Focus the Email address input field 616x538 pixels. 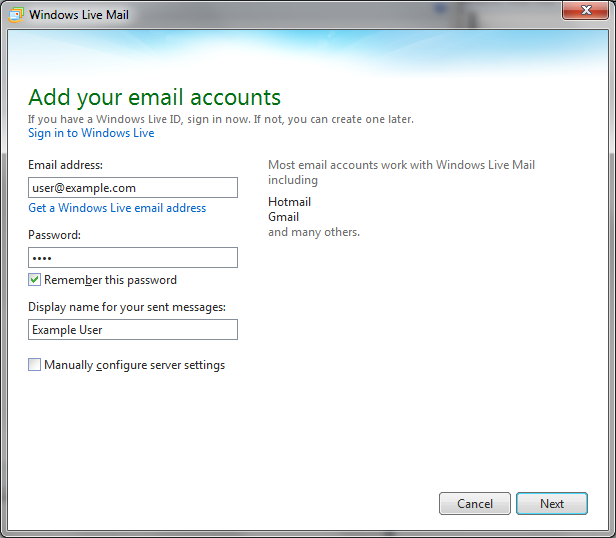133,188
